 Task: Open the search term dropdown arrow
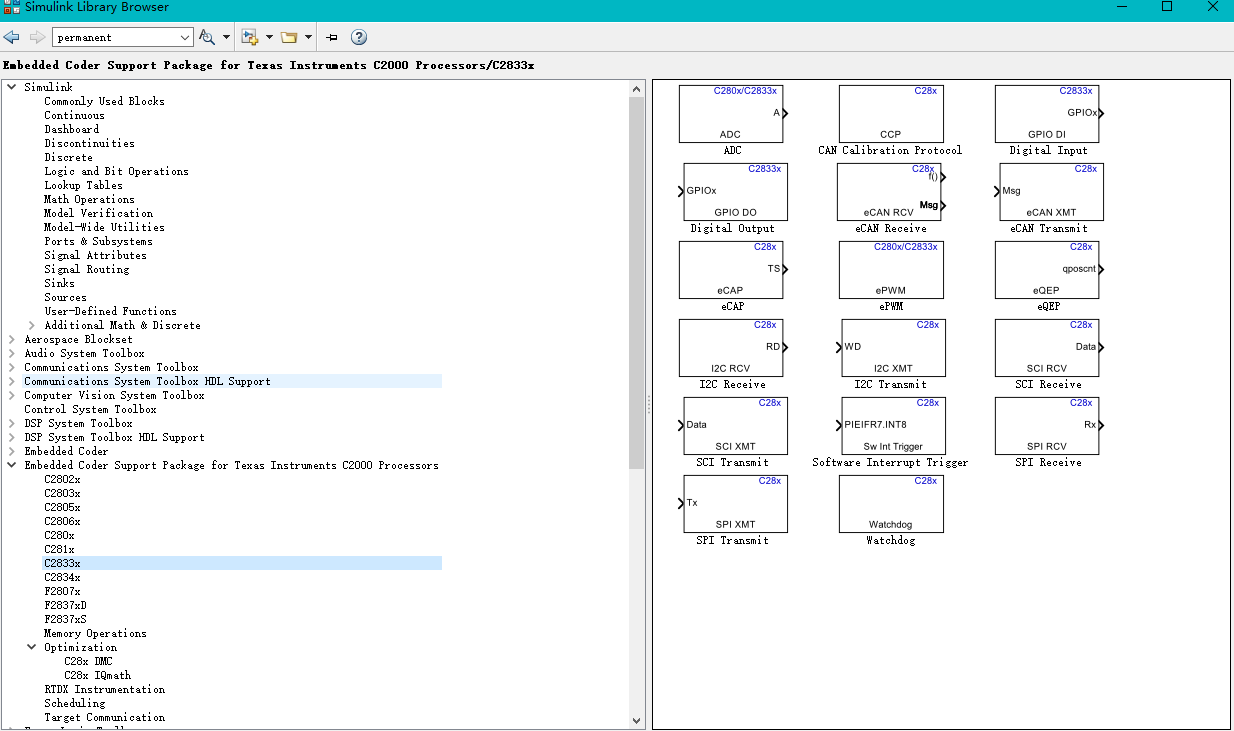185,37
